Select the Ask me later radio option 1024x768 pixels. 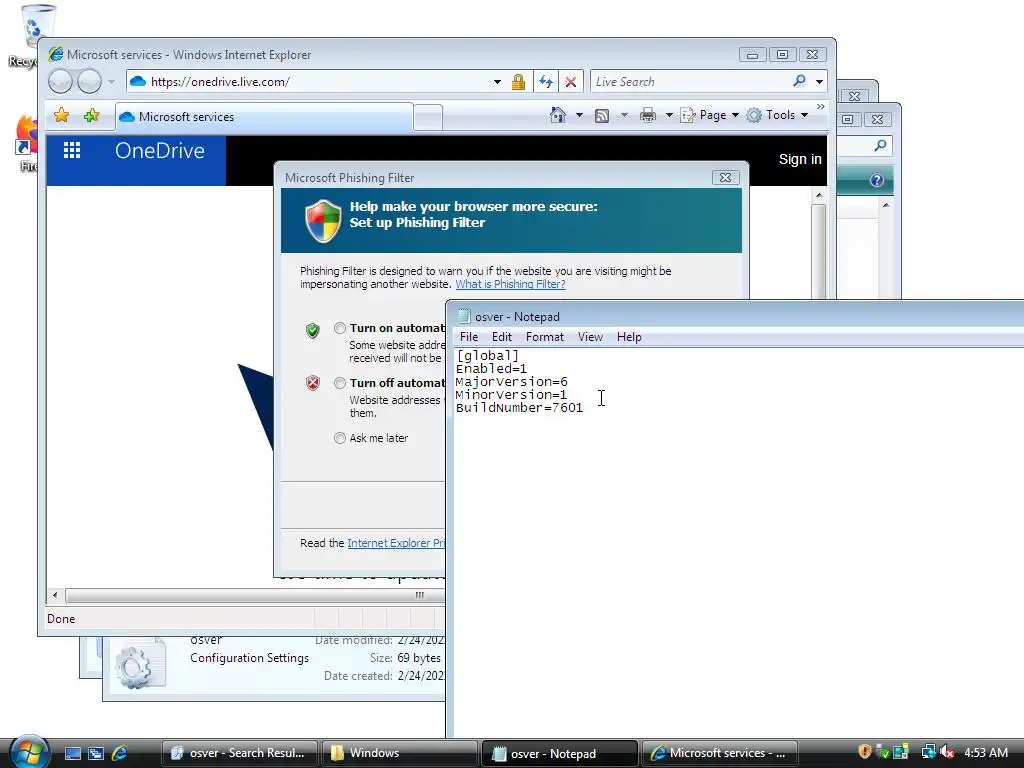coord(340,438)
